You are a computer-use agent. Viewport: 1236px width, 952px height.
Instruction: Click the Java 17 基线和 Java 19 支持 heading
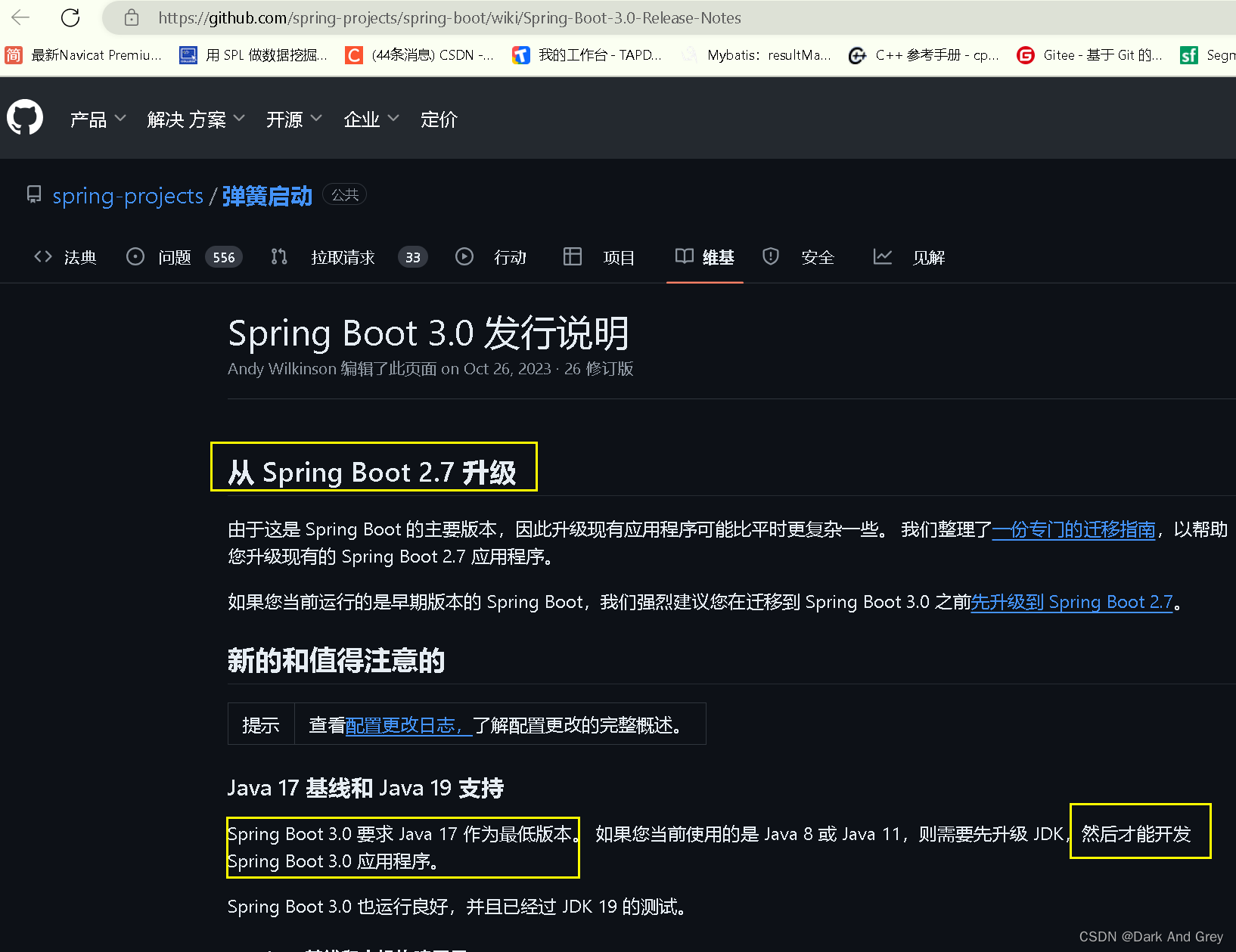coord(365,788)
